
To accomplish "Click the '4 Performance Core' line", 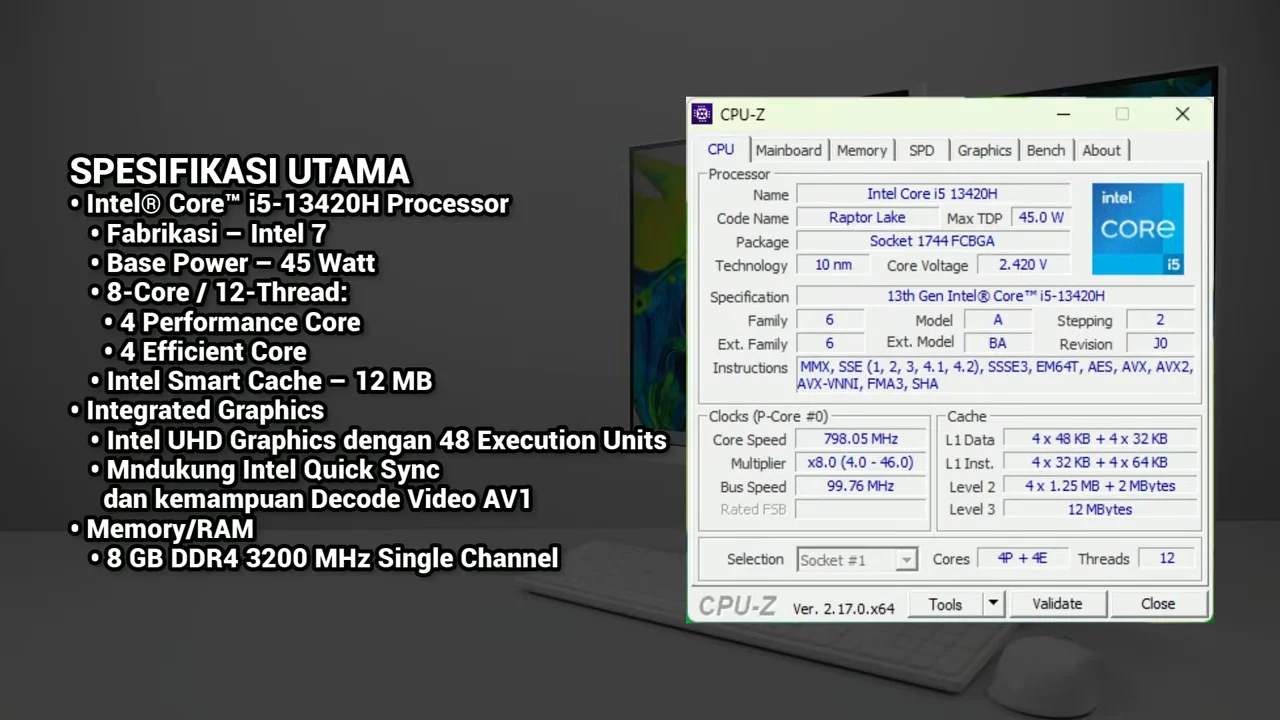I will coord(240,322).
